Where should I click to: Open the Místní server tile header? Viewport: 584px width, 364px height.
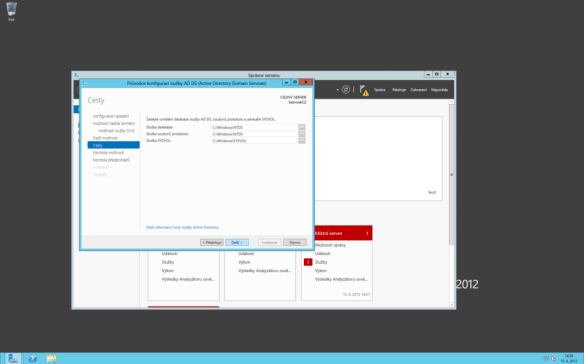(343, 233)
